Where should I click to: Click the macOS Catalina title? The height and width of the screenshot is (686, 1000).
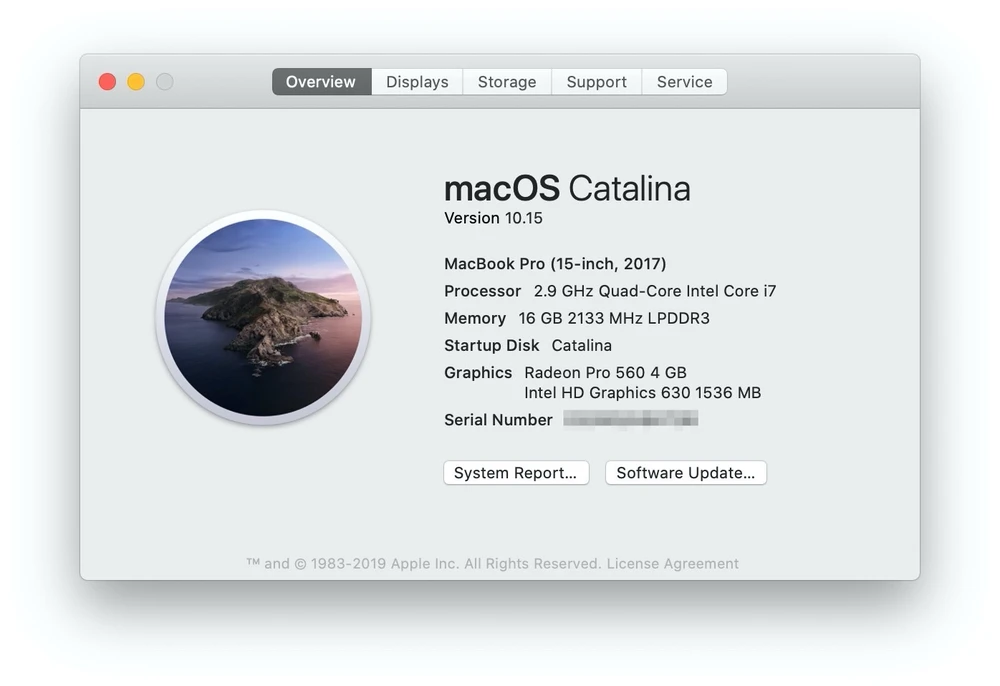coord(567,188)
